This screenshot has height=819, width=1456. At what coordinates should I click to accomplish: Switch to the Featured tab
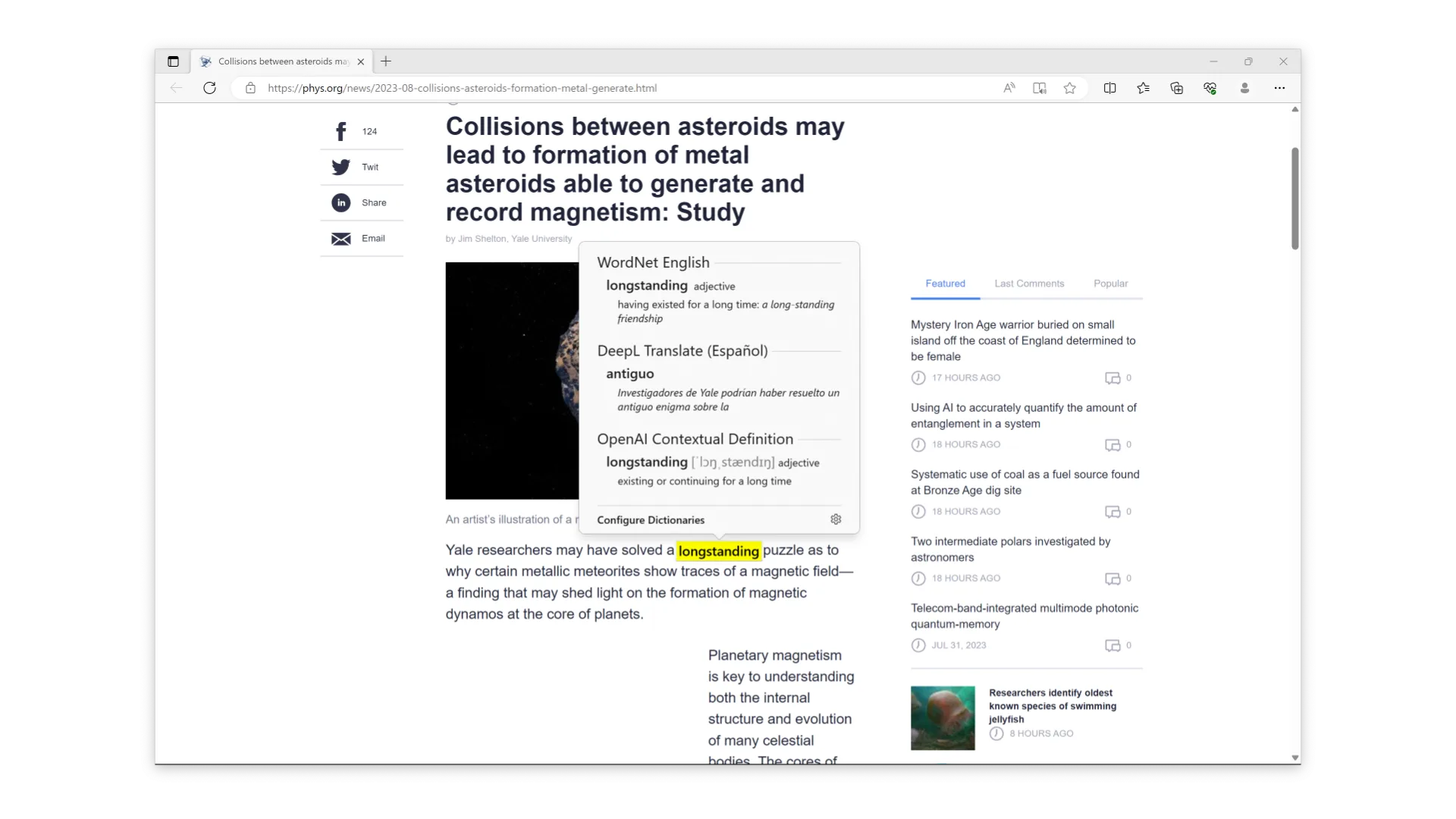(945, 284)
